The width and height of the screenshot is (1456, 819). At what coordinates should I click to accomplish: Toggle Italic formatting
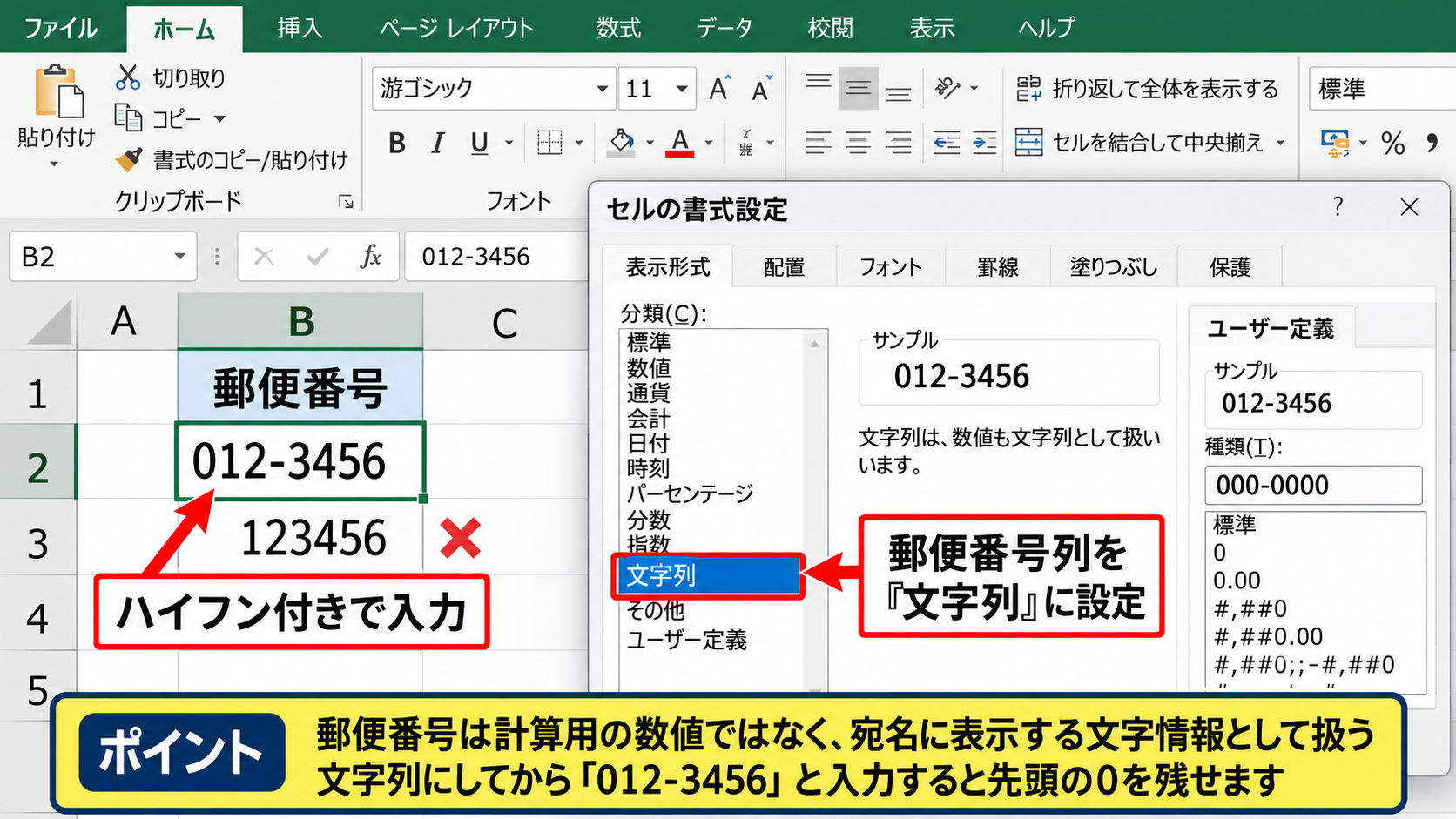tap(438, 143)
